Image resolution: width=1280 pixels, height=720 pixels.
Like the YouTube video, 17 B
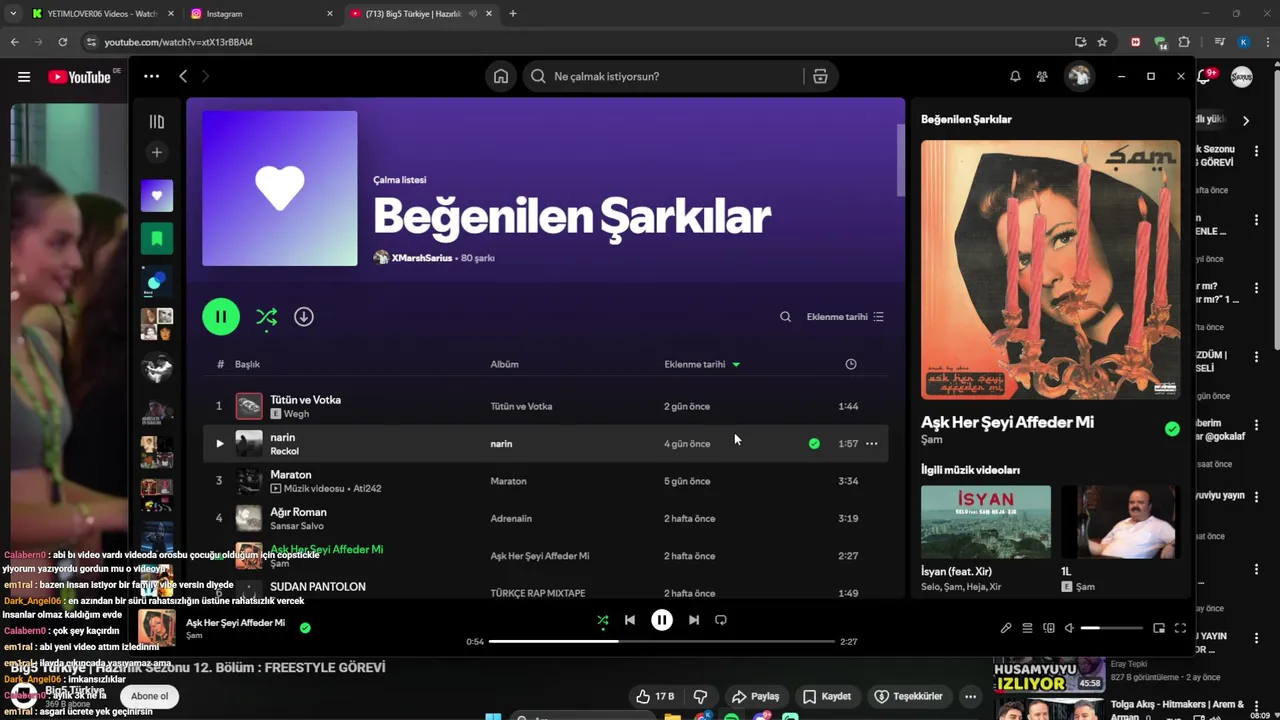click(656, 696)
